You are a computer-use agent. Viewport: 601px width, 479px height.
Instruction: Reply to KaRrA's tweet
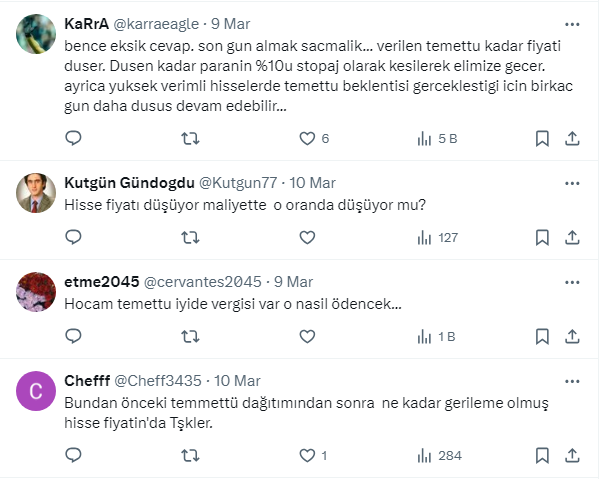click(73, 138)
